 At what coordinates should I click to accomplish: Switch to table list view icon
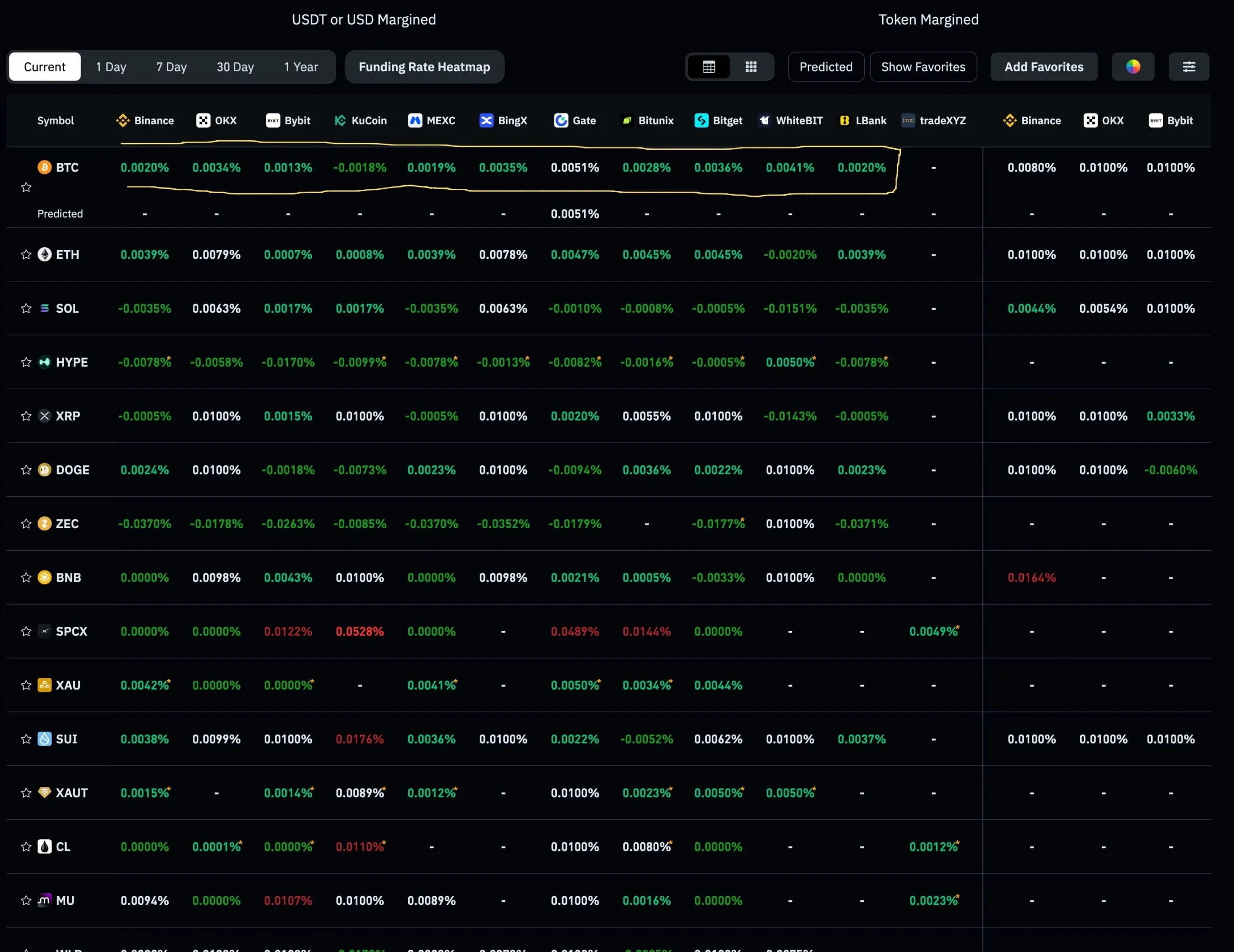click(x=709, y=66)
